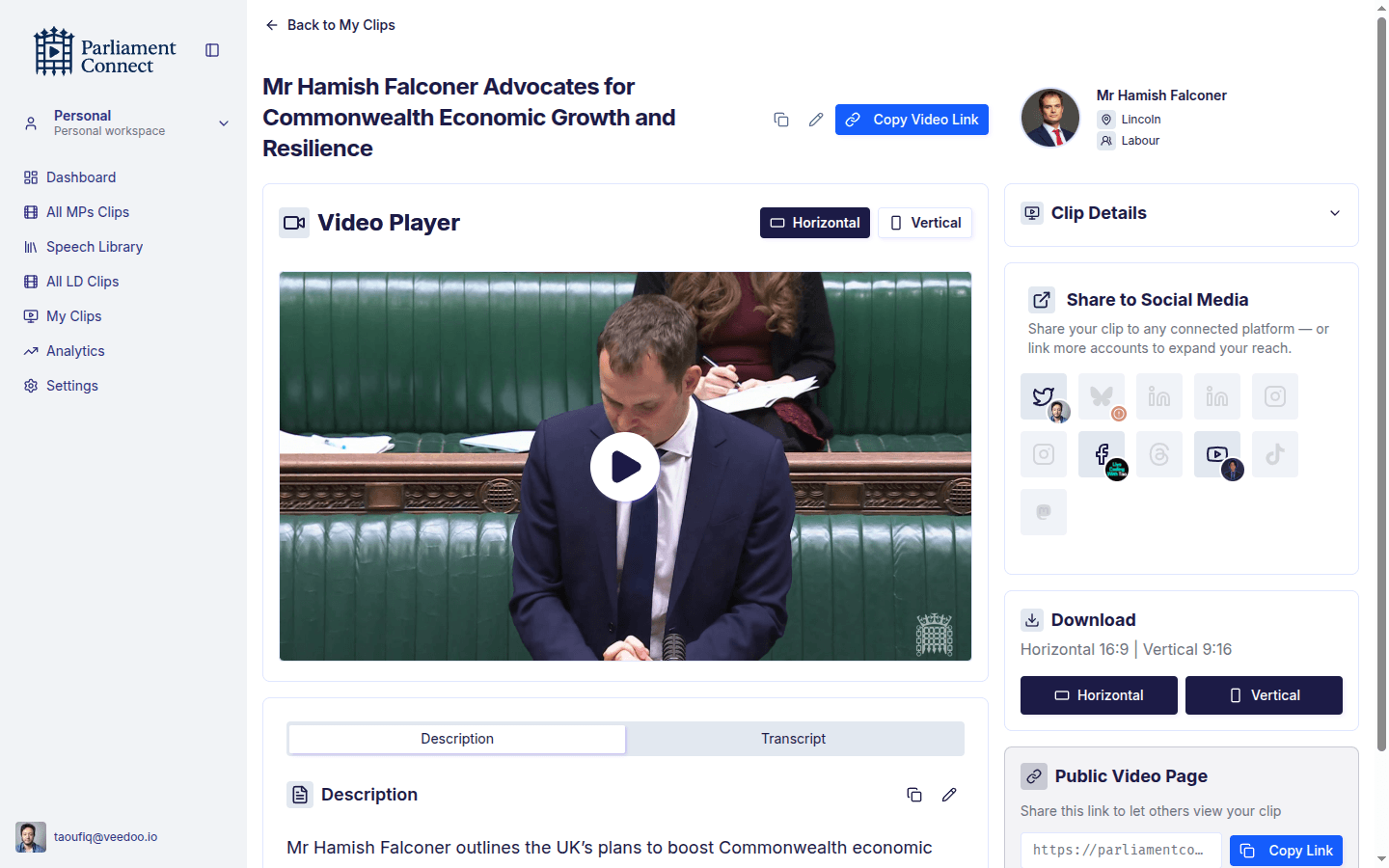Click the Mr Hamish Falconer name text
1389x868 pixels.
[x=1161, y=95]
